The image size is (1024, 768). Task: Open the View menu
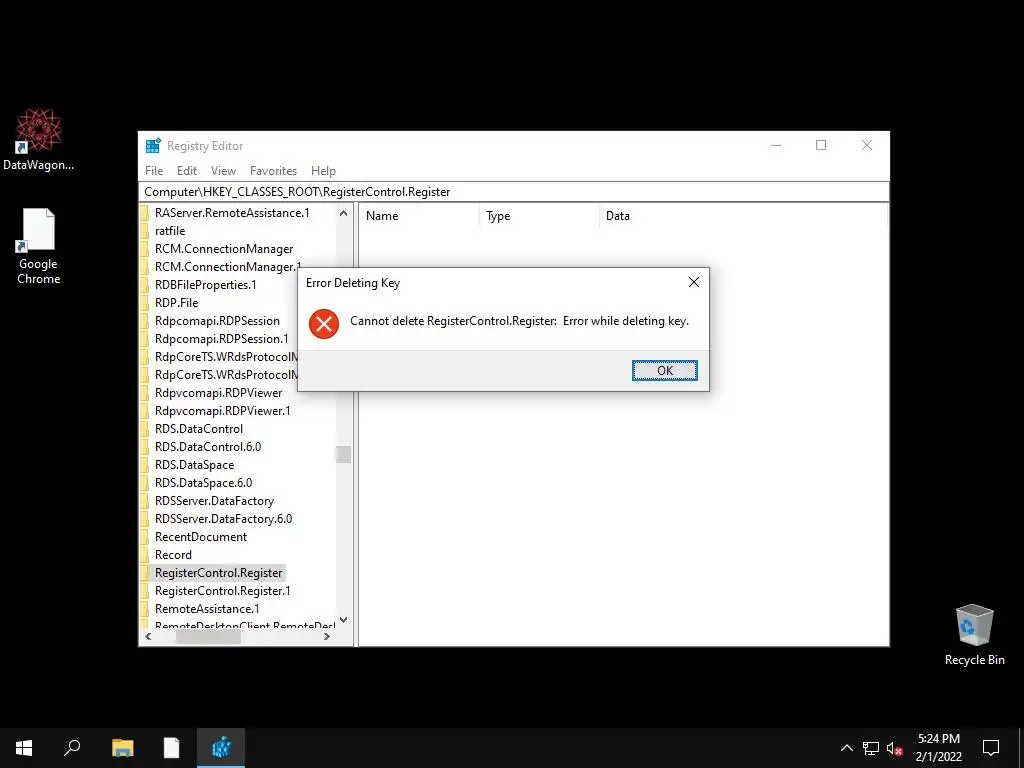pyautogui.click(x=223, y=170)
